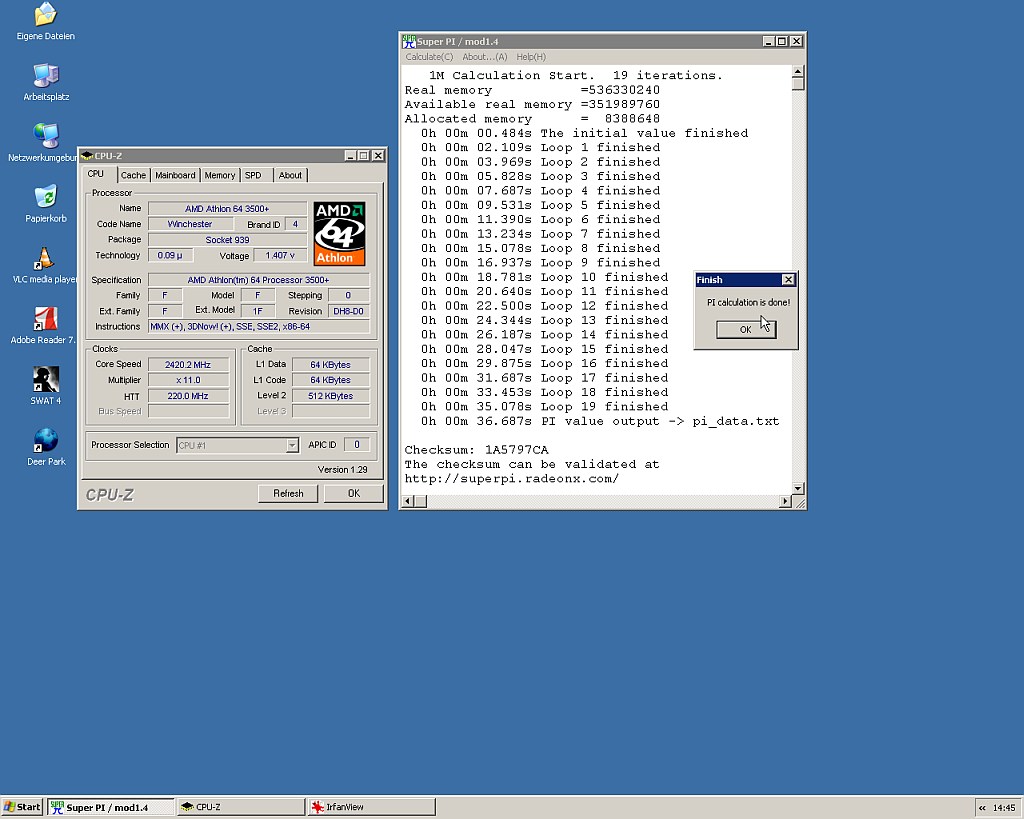Switch to the SPD tab in CPU-Z
Viewport: 1024px width, 819px height.
(253, 175)
